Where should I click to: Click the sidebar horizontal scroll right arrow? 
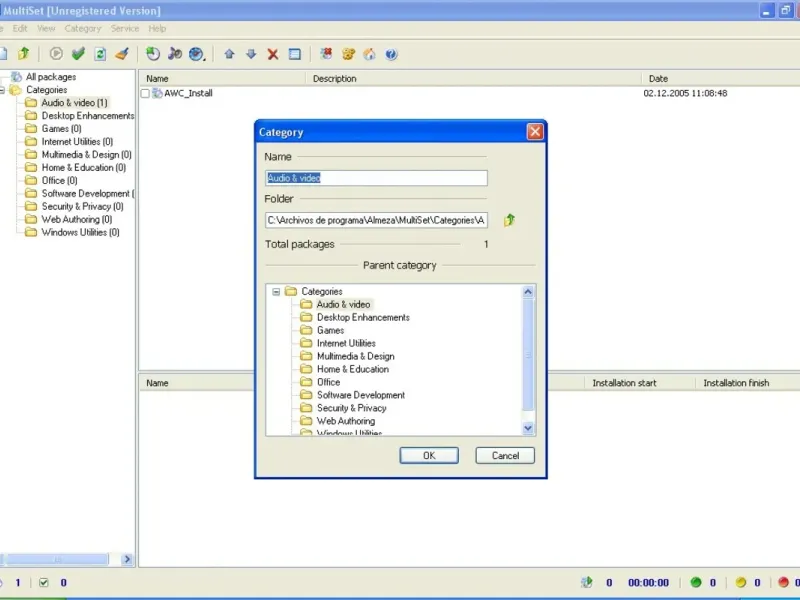tap(127, 559)
